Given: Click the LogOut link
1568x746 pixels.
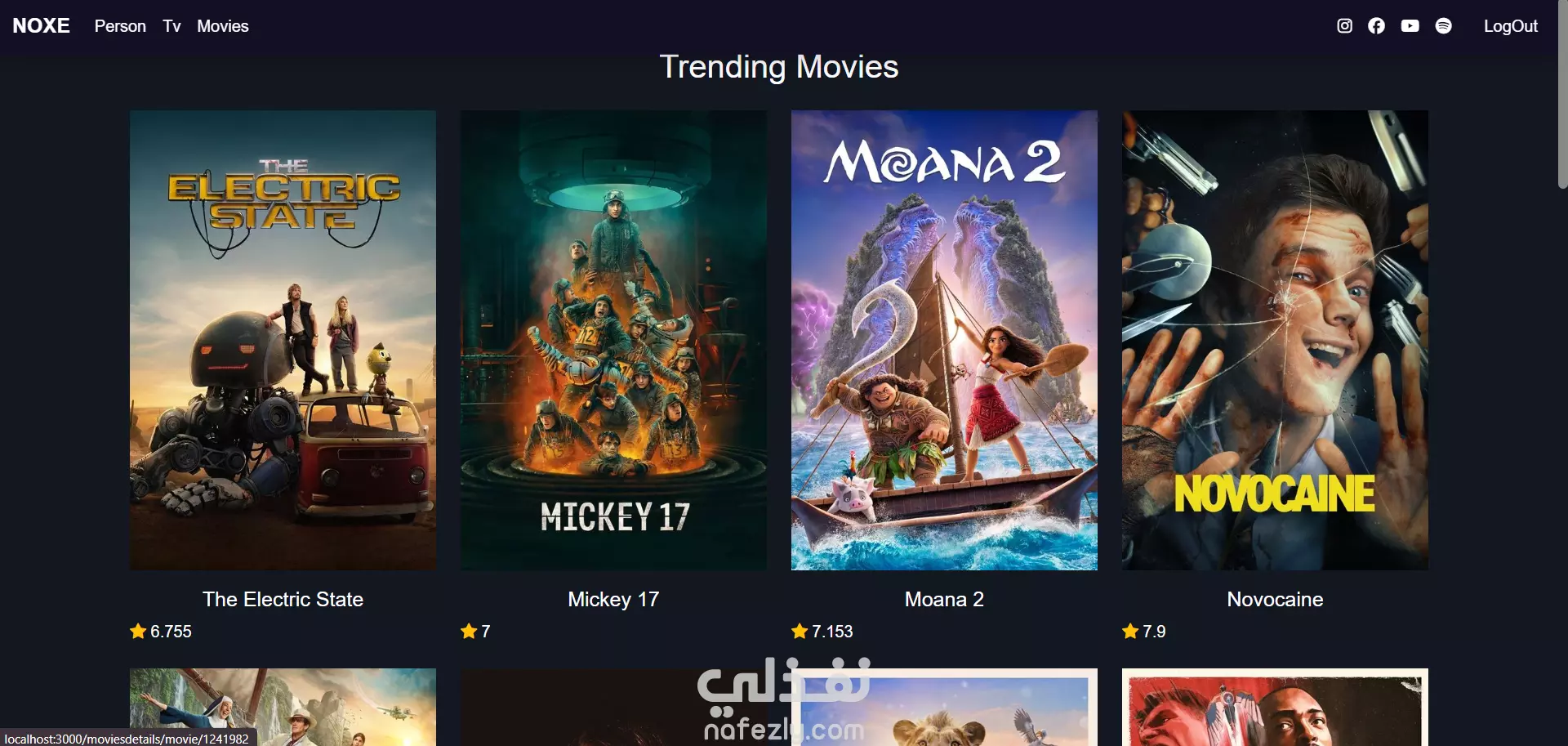Looking at the screenshot, I should pos(1510,26).
